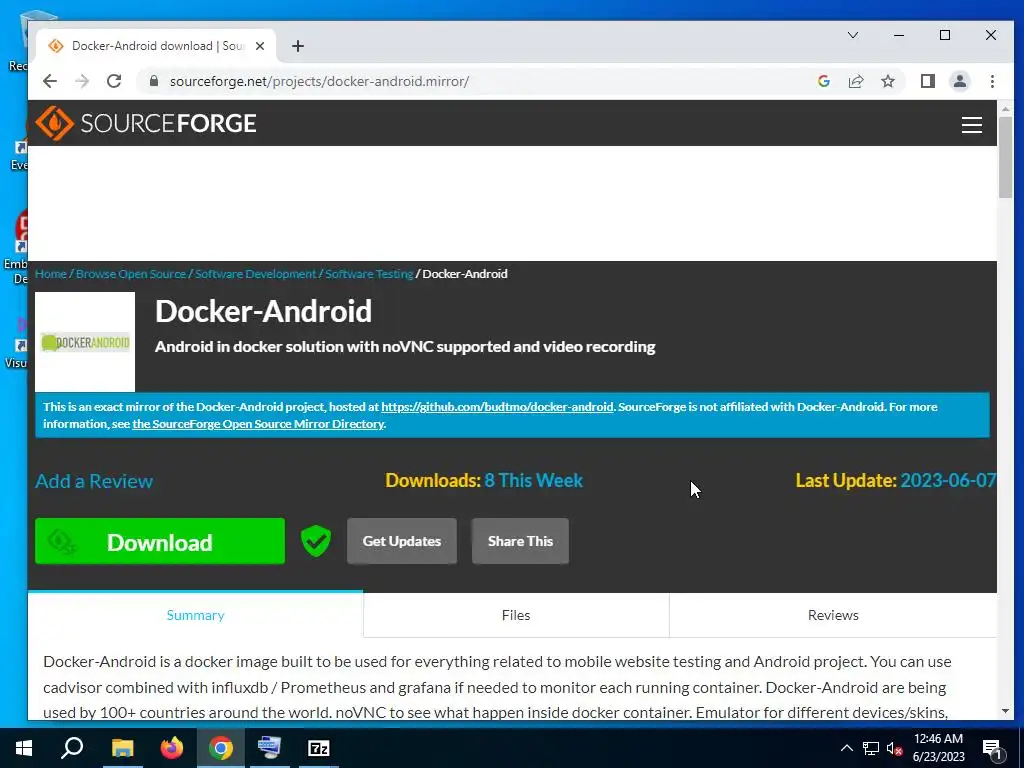Open Software Testing breadcrumb

(x=369, y=274)
